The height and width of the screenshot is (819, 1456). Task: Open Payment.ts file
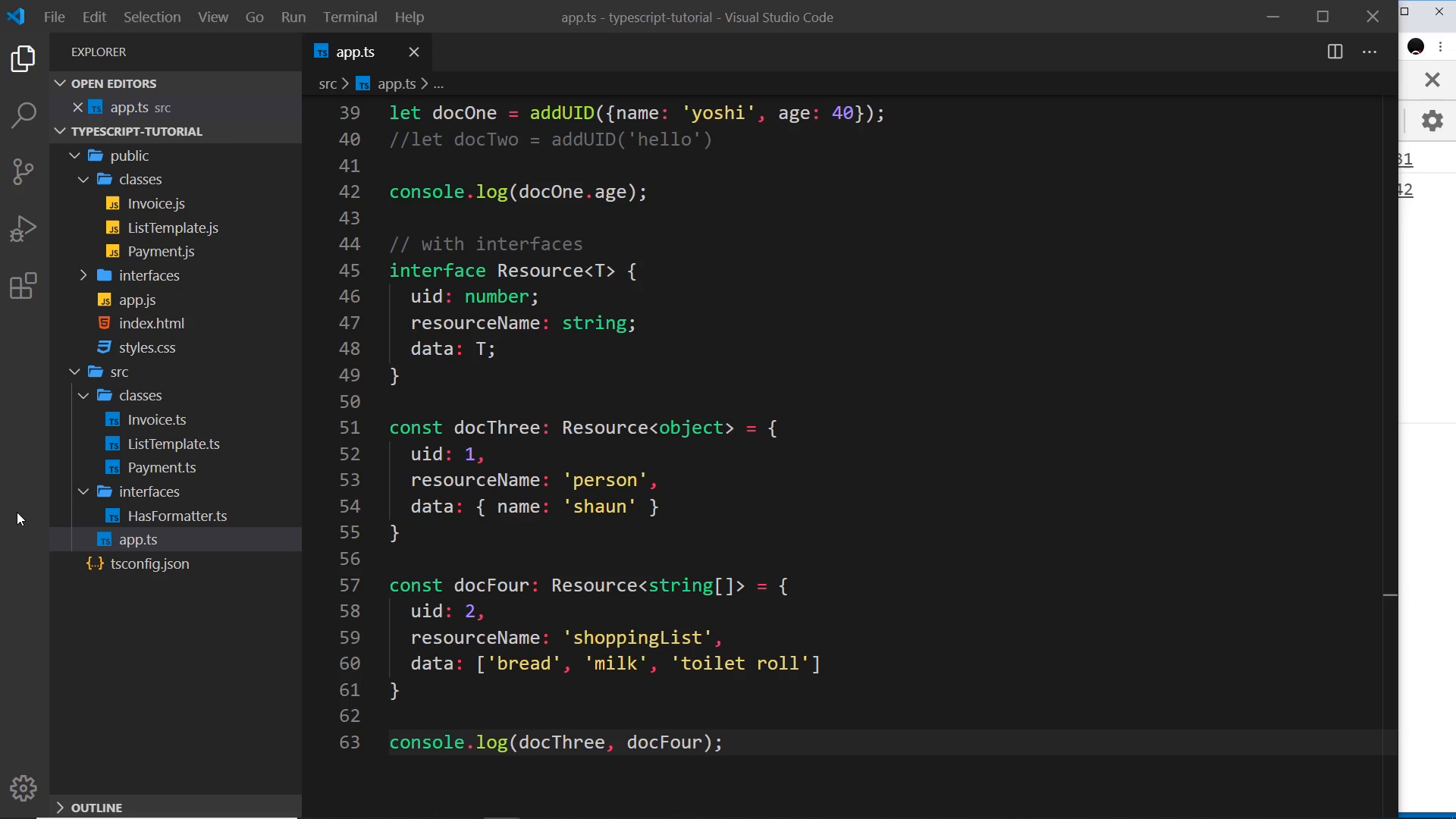pyautogui.click(x=162, y=467)
